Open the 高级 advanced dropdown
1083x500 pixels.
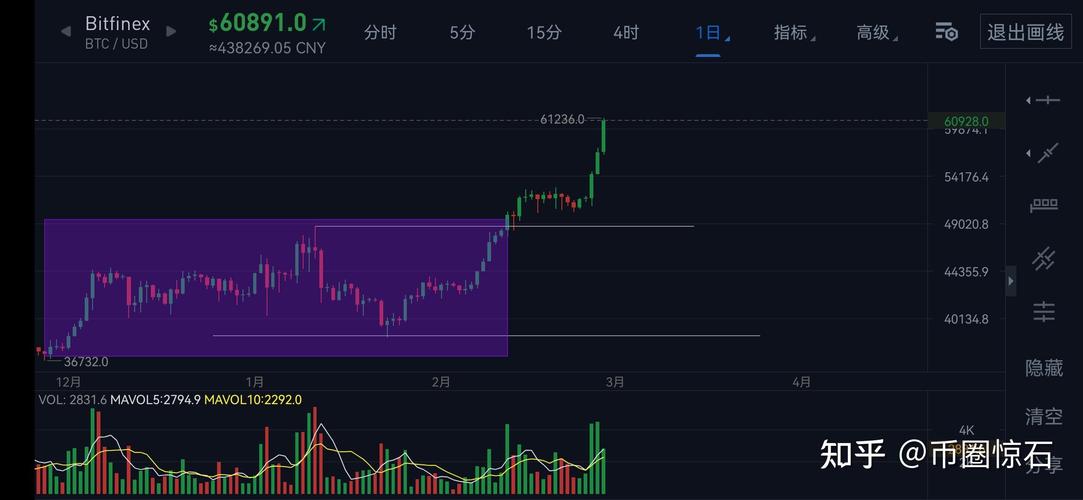876,33
